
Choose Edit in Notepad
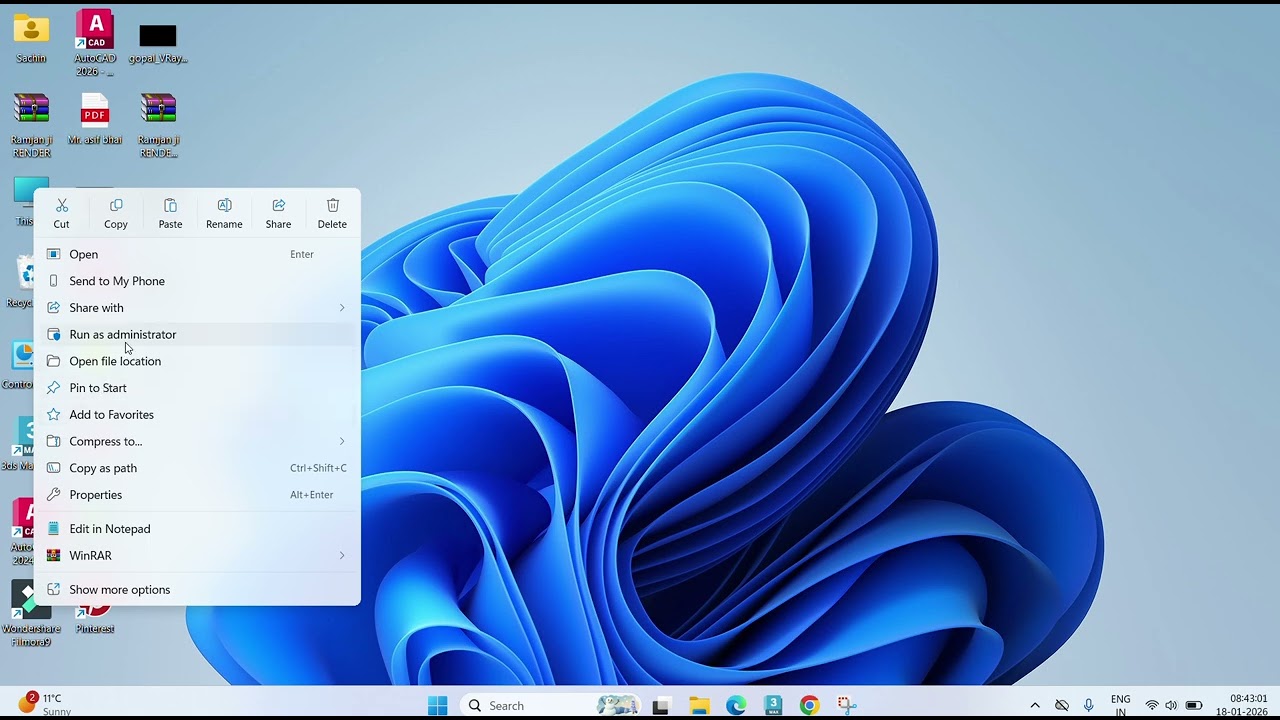(197, 529)
